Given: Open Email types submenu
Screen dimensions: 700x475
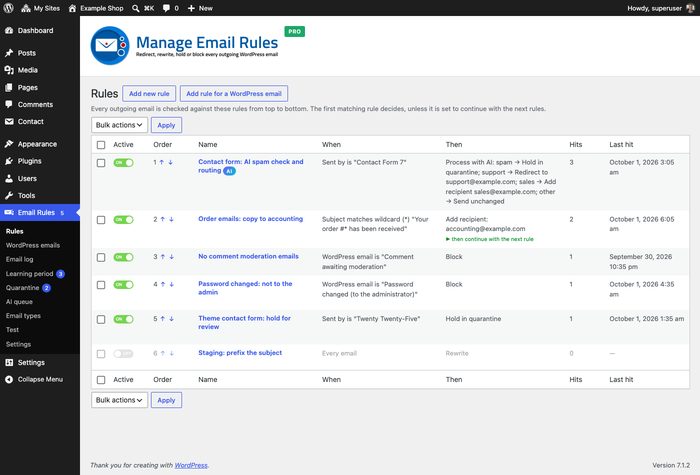Looking at the screenshot, I should coord(23,316).
